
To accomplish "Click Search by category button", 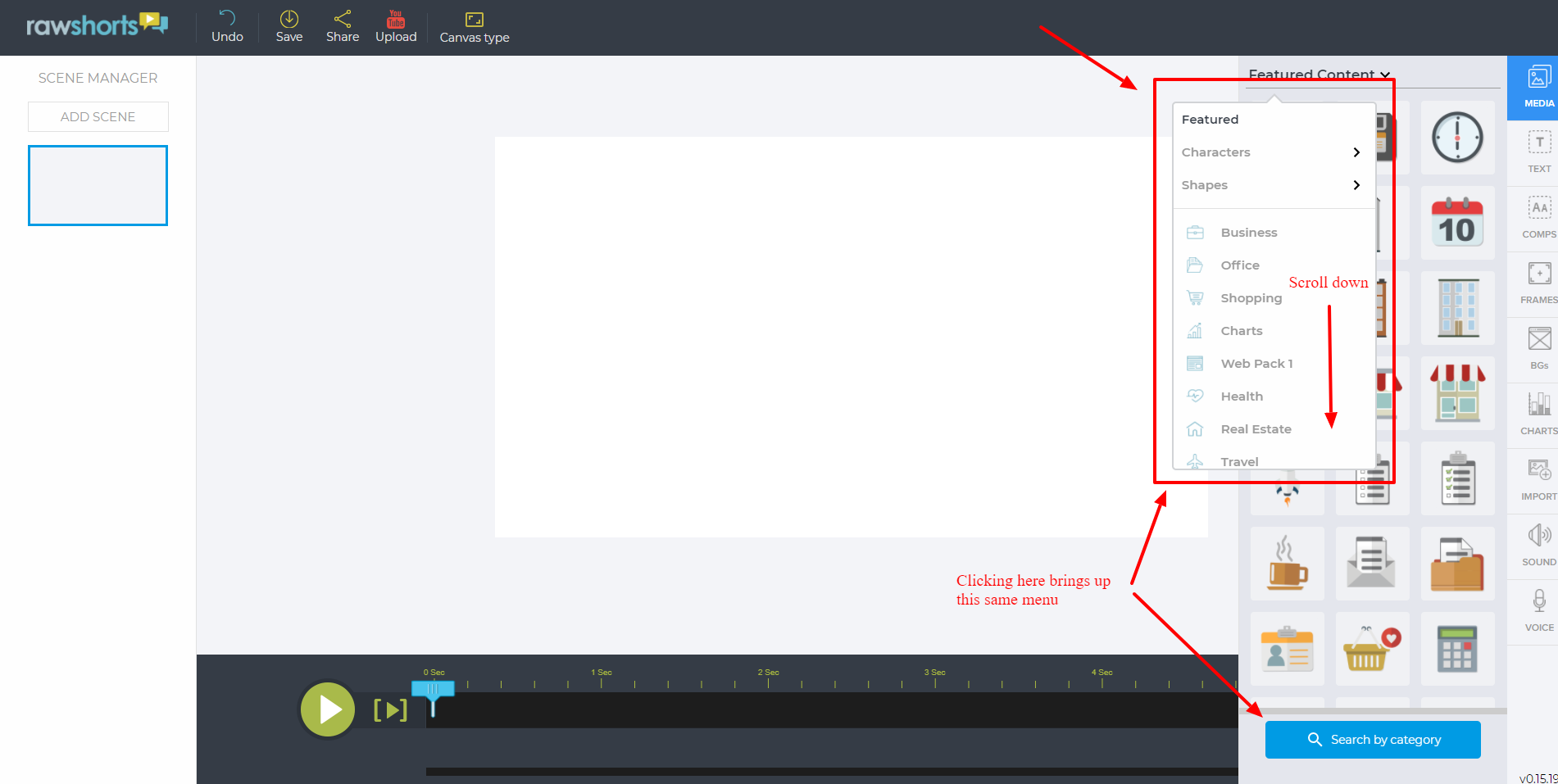I will [1373, 740].
